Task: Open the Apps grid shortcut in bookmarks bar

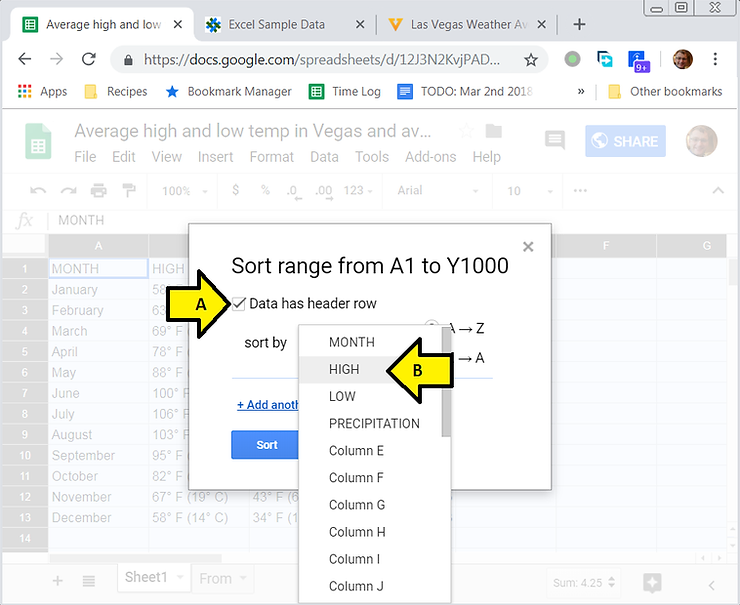Action: (x=42, y=91)
